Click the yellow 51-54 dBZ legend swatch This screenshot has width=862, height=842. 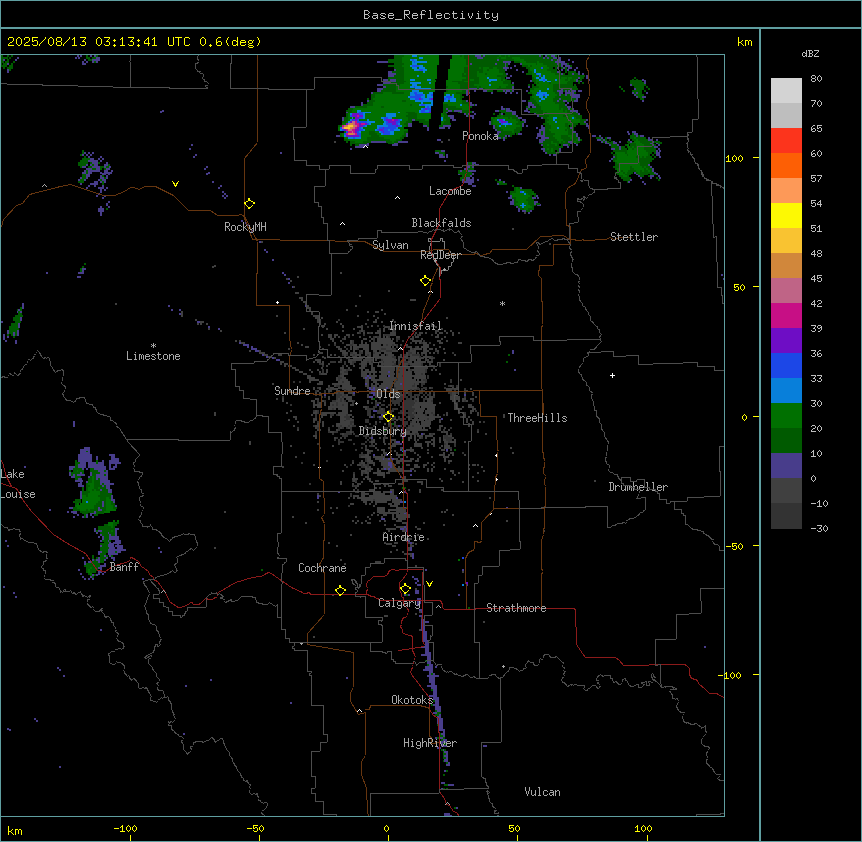pos(786,215)
